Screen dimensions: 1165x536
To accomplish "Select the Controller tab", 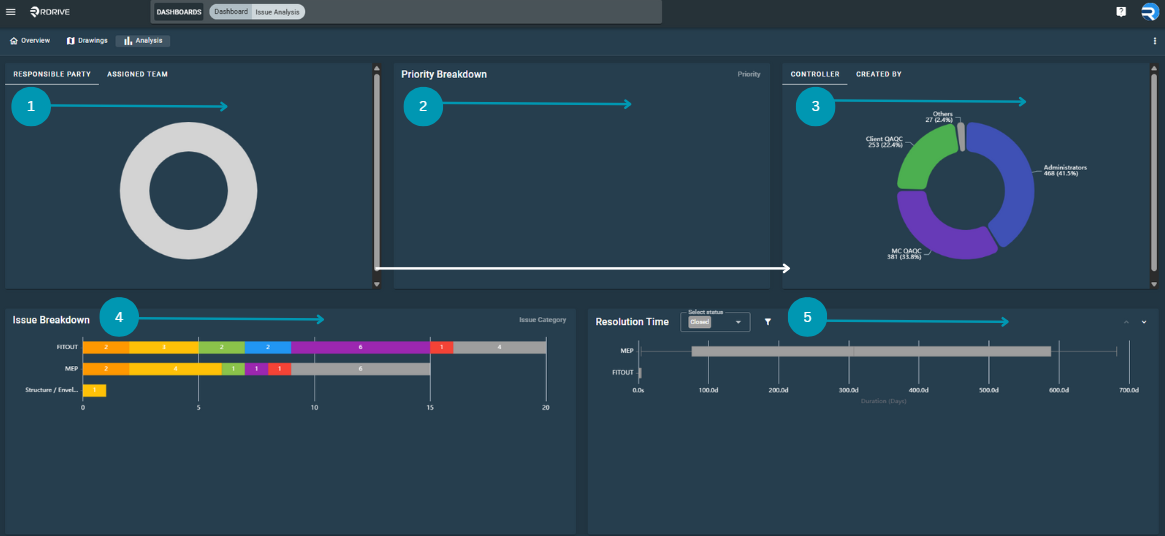I will (x=815, y=74).
